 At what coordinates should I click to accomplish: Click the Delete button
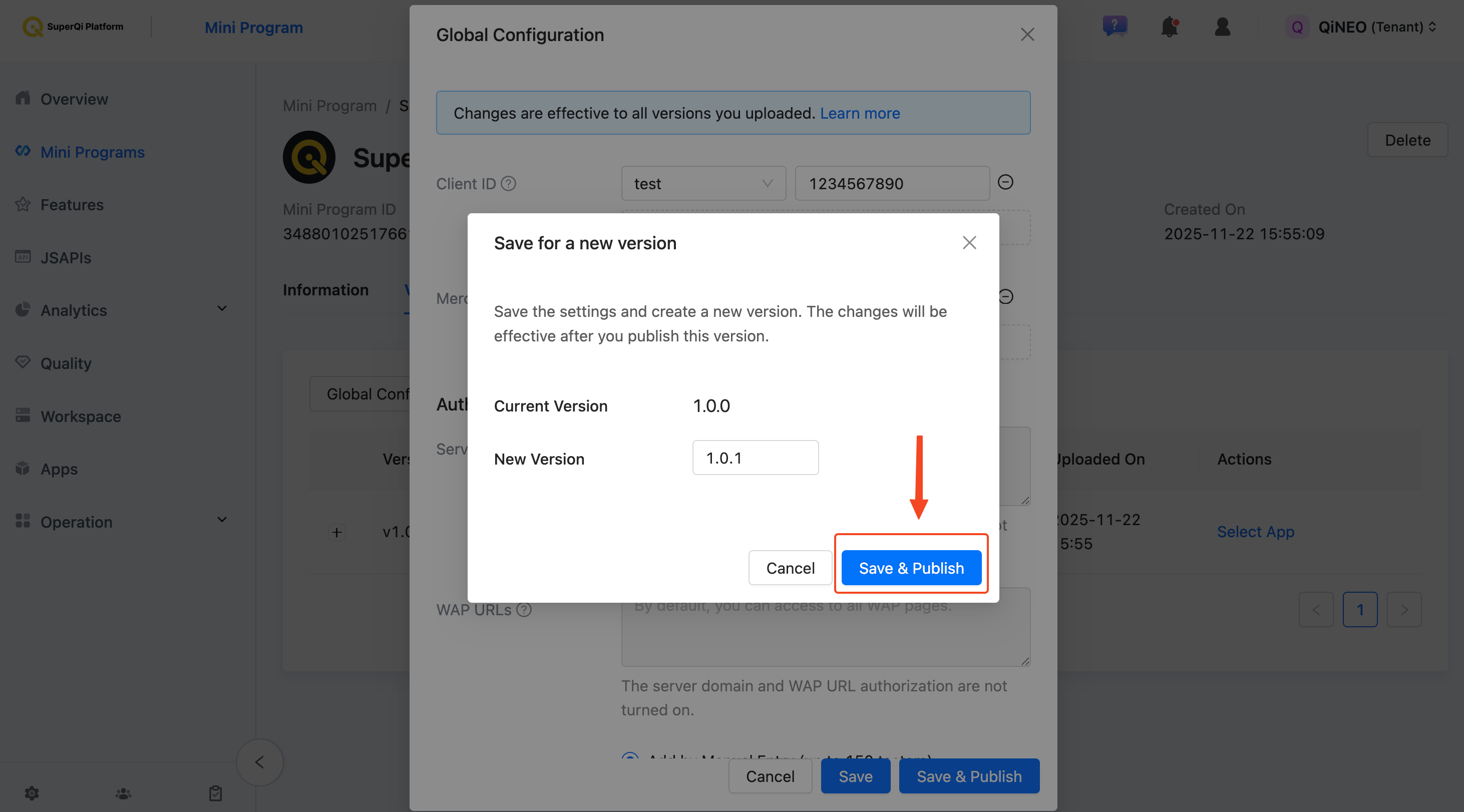(x=1407, y=140)
